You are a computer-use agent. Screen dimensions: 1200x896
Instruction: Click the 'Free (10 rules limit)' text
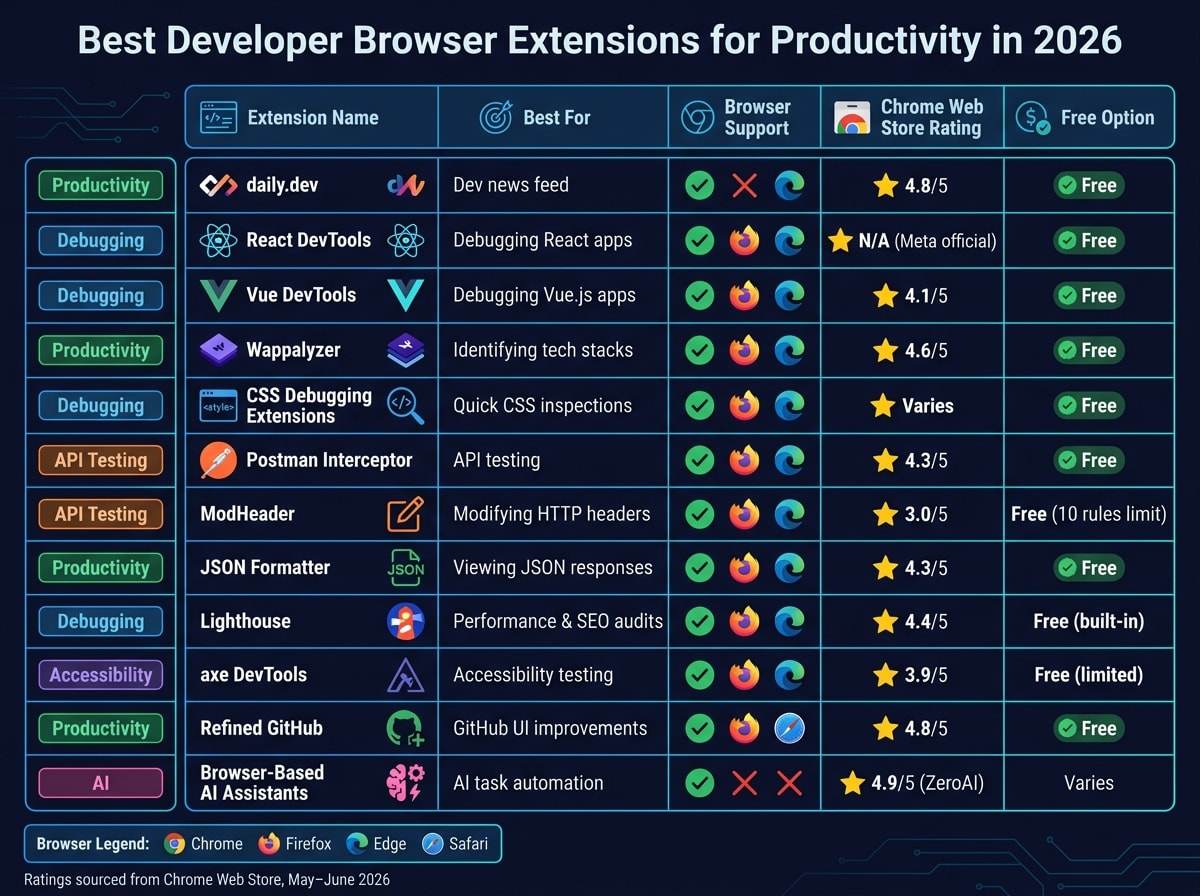[x=1088, y=514]
